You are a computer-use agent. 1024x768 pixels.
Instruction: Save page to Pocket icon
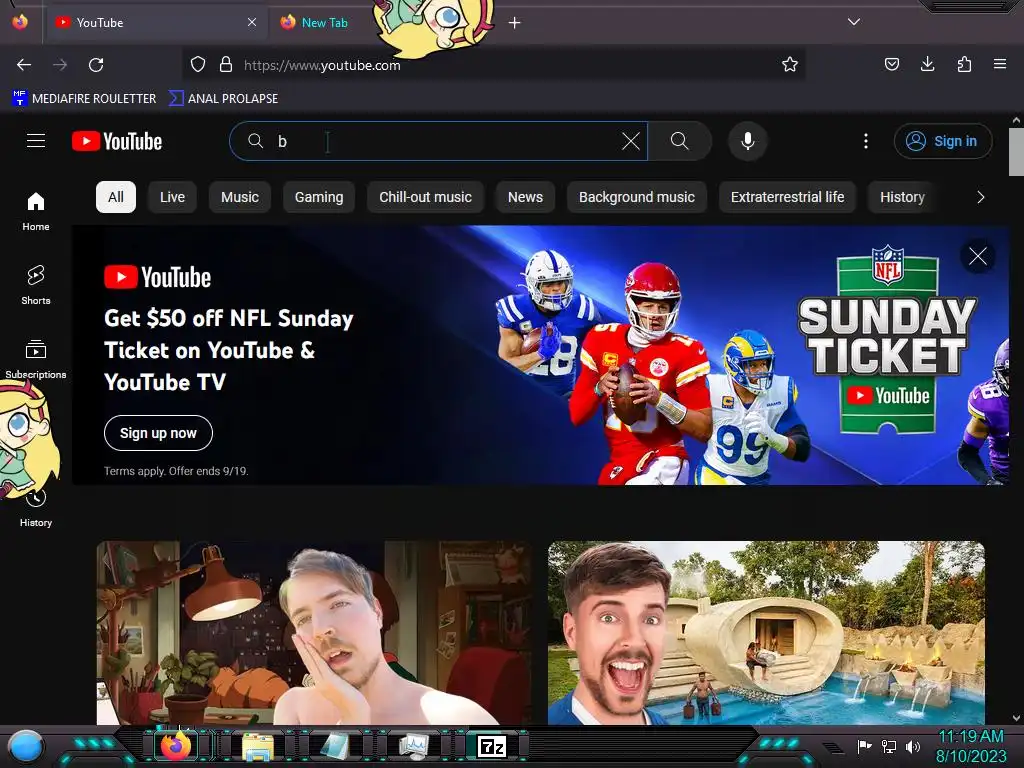[x=892, y=64]
